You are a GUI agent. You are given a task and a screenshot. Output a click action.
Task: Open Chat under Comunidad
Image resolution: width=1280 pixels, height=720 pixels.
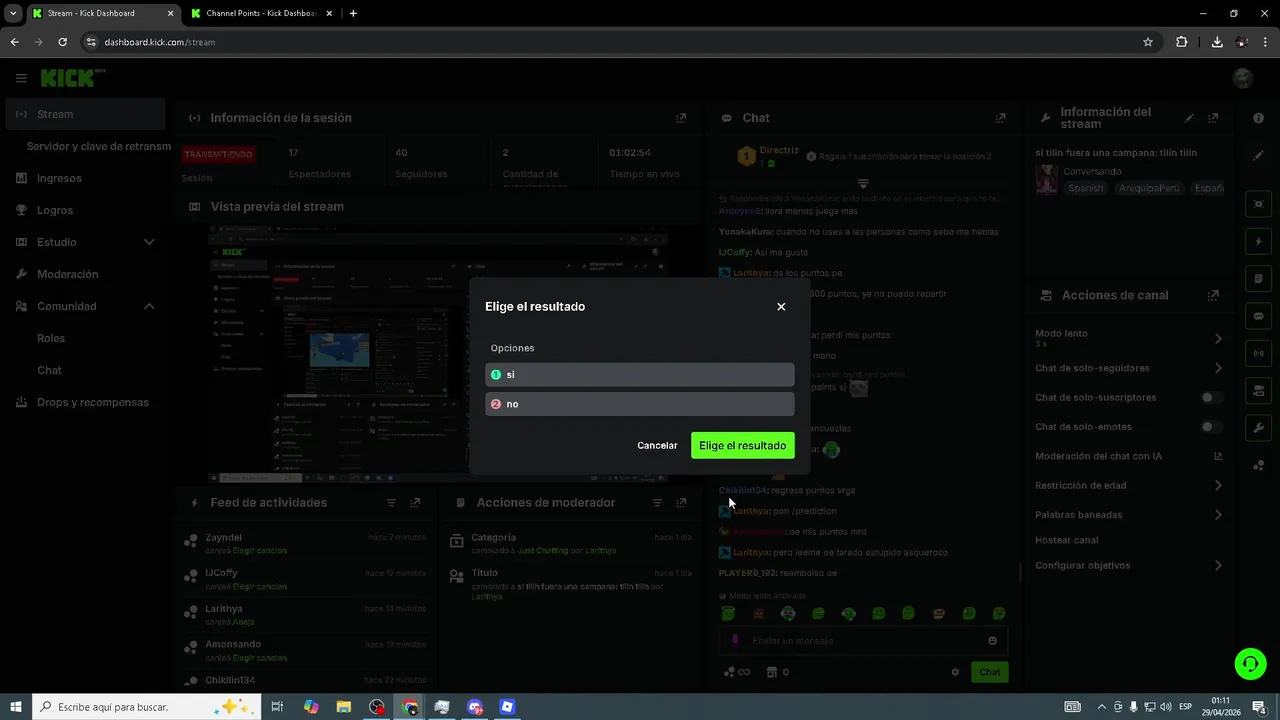pos(50,370)
